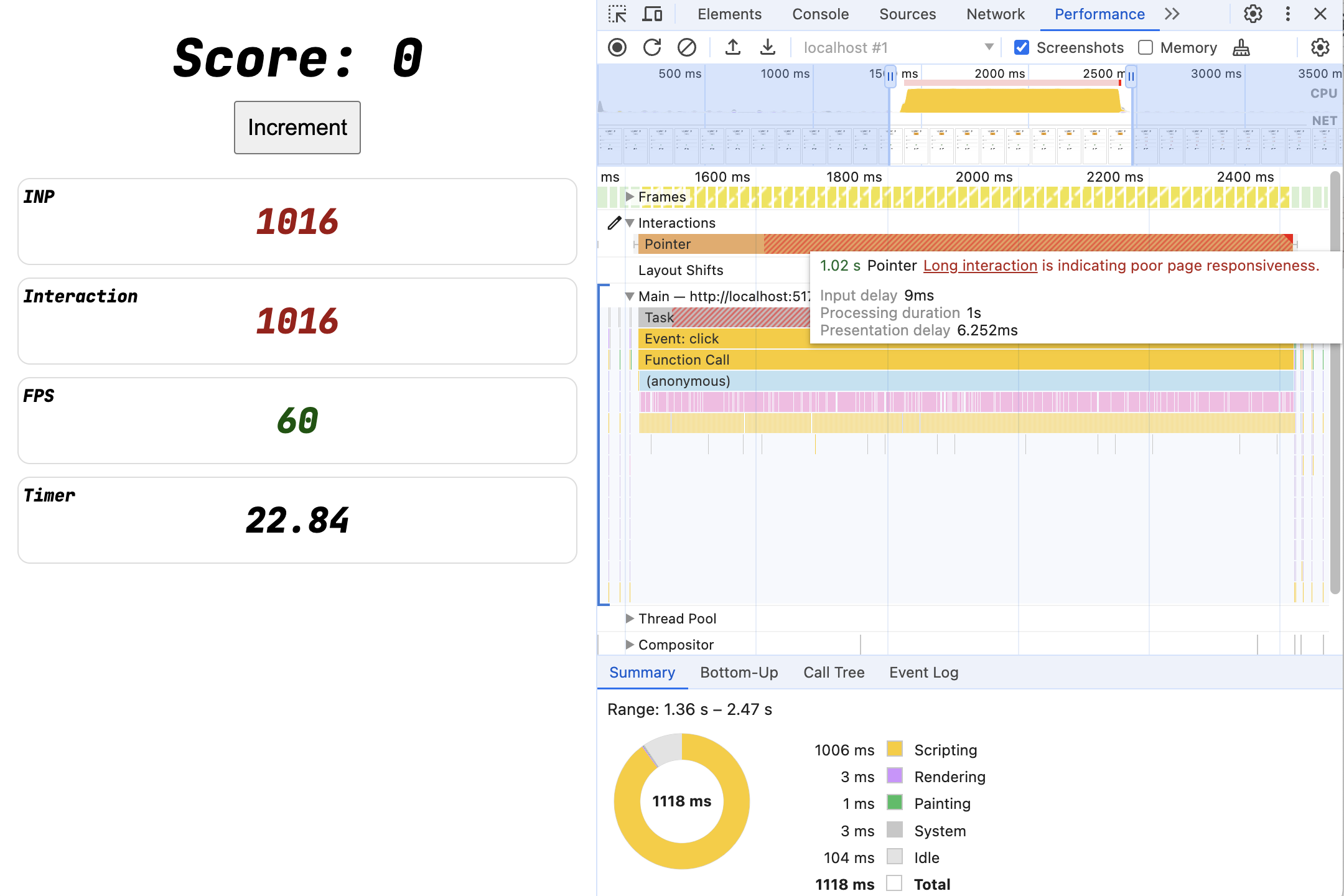Toggle the Screenshots checkbox on

pos(1022,46)
